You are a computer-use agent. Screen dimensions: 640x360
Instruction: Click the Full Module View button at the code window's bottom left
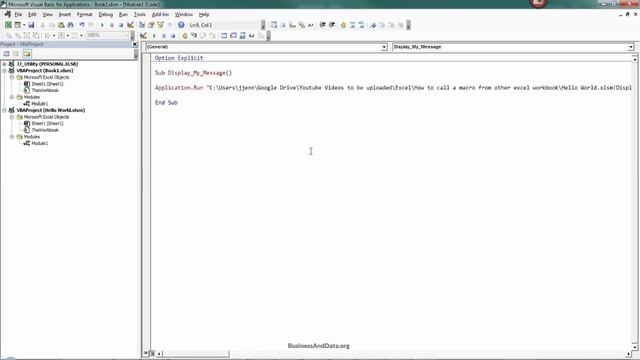point(152,353)
